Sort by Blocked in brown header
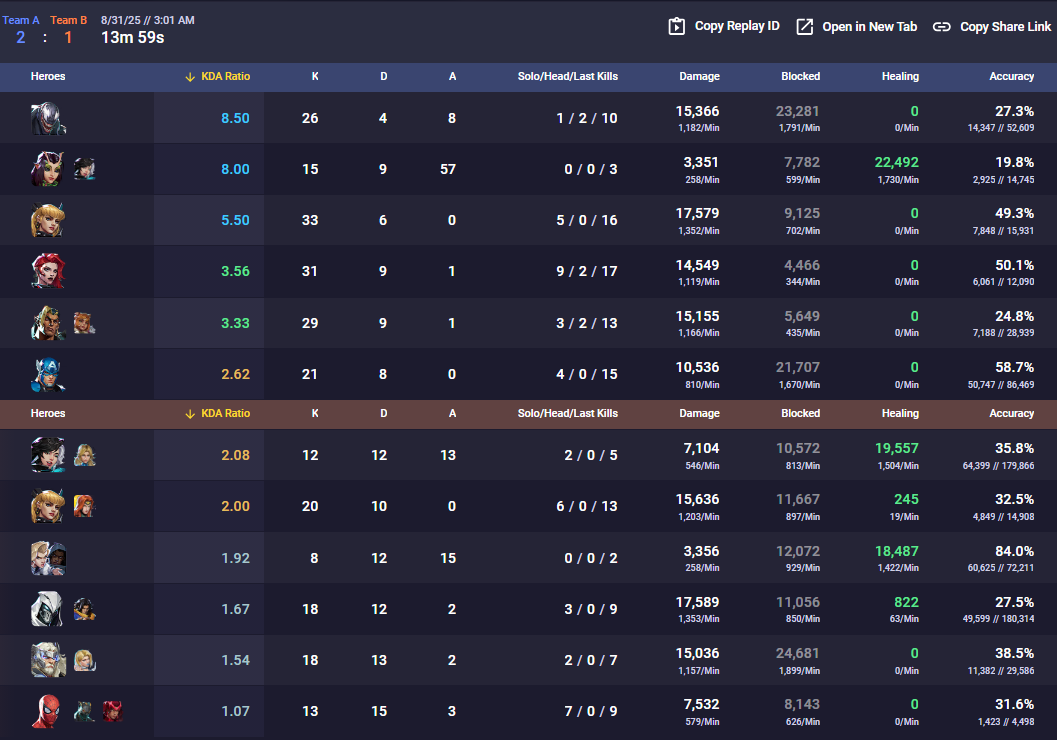1057x740 pixels. click(800, 413)
